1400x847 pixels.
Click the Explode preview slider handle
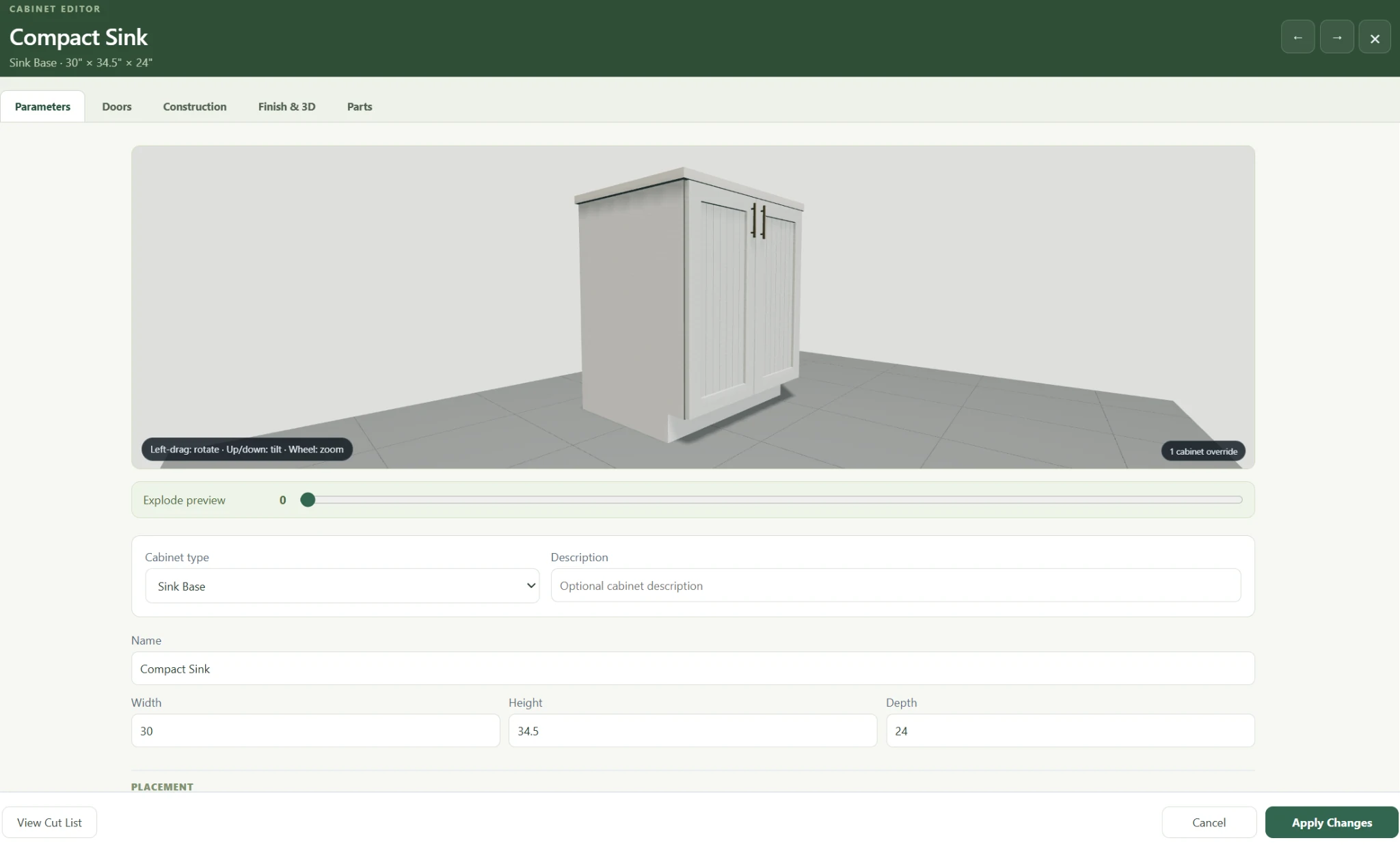(308, 500)
